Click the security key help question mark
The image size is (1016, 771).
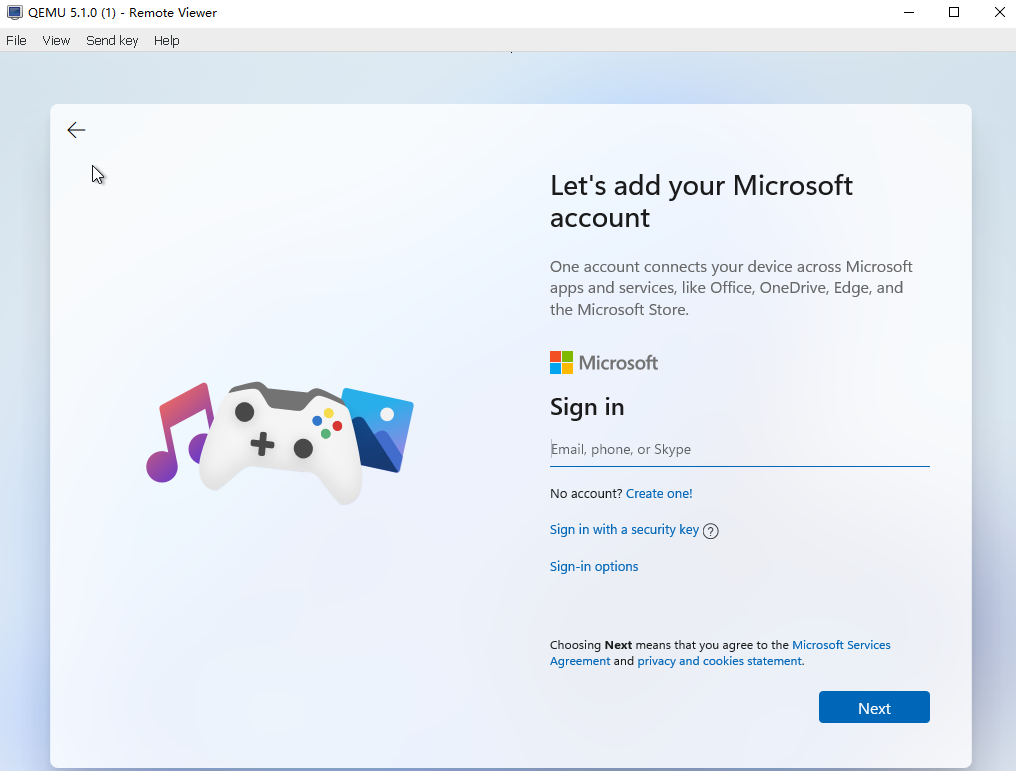click(x=711, y=531)
